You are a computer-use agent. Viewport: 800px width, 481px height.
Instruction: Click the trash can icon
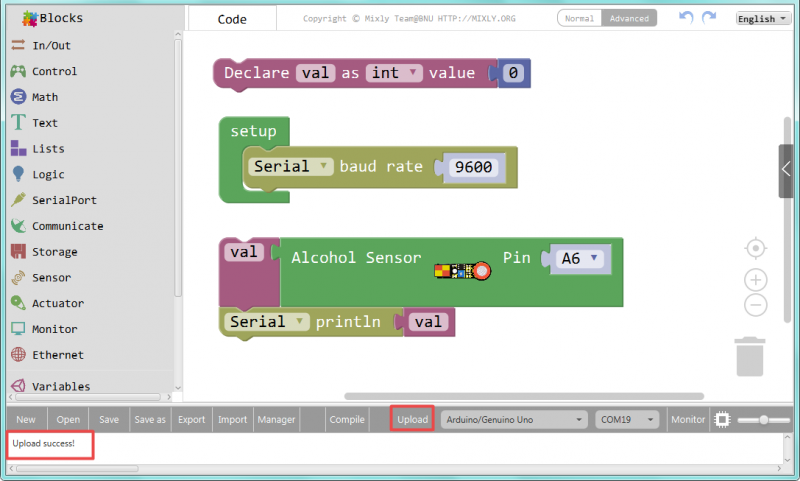[750, 357]
